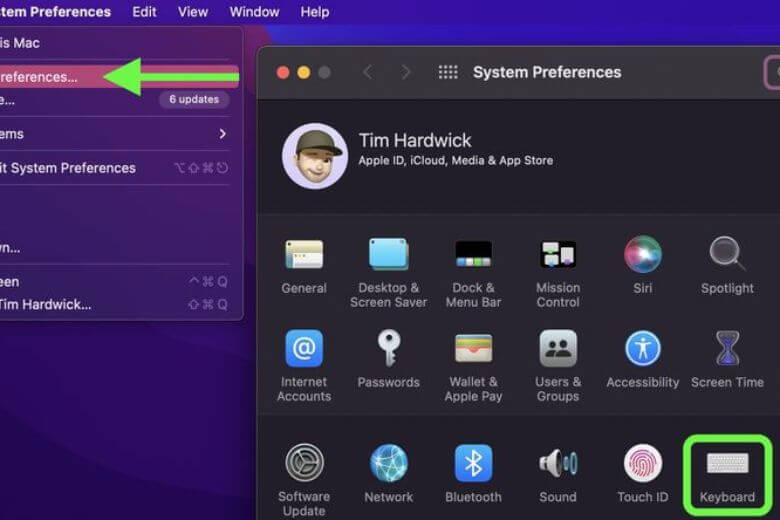Open the Screen Time pane
This screenshot has height=520, width=780.
(x=727, y=349)
